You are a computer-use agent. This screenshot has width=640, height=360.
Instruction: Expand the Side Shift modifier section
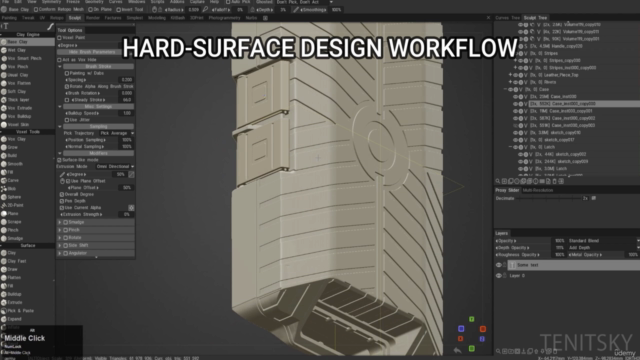click(60, 246)
